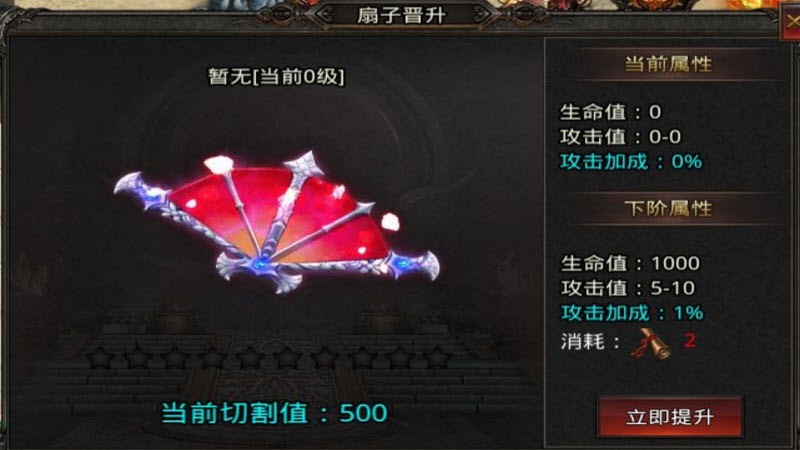800x450 pixels.
Task: Click the 立即提升 upgrade button
Action: [x=669, y=417]
